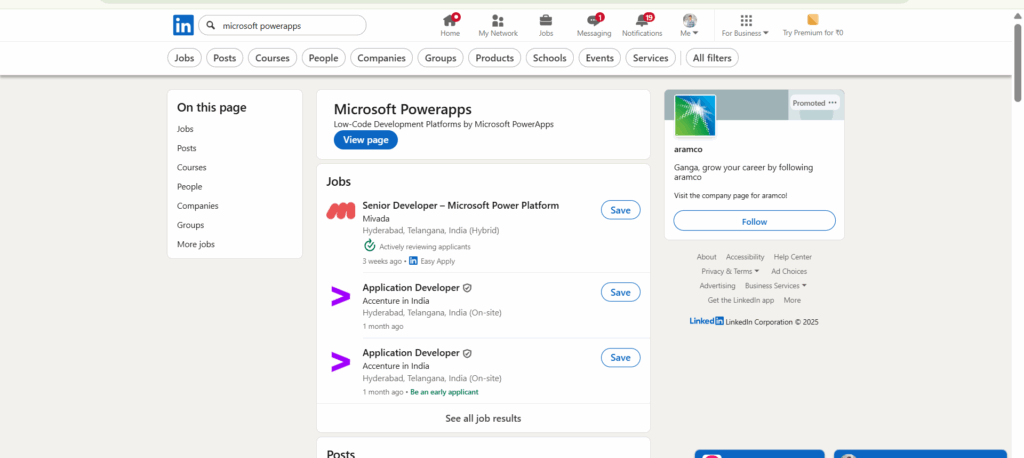Jump to Posts in On this page
The image size is (1024, 458).
tap(187, 148)
